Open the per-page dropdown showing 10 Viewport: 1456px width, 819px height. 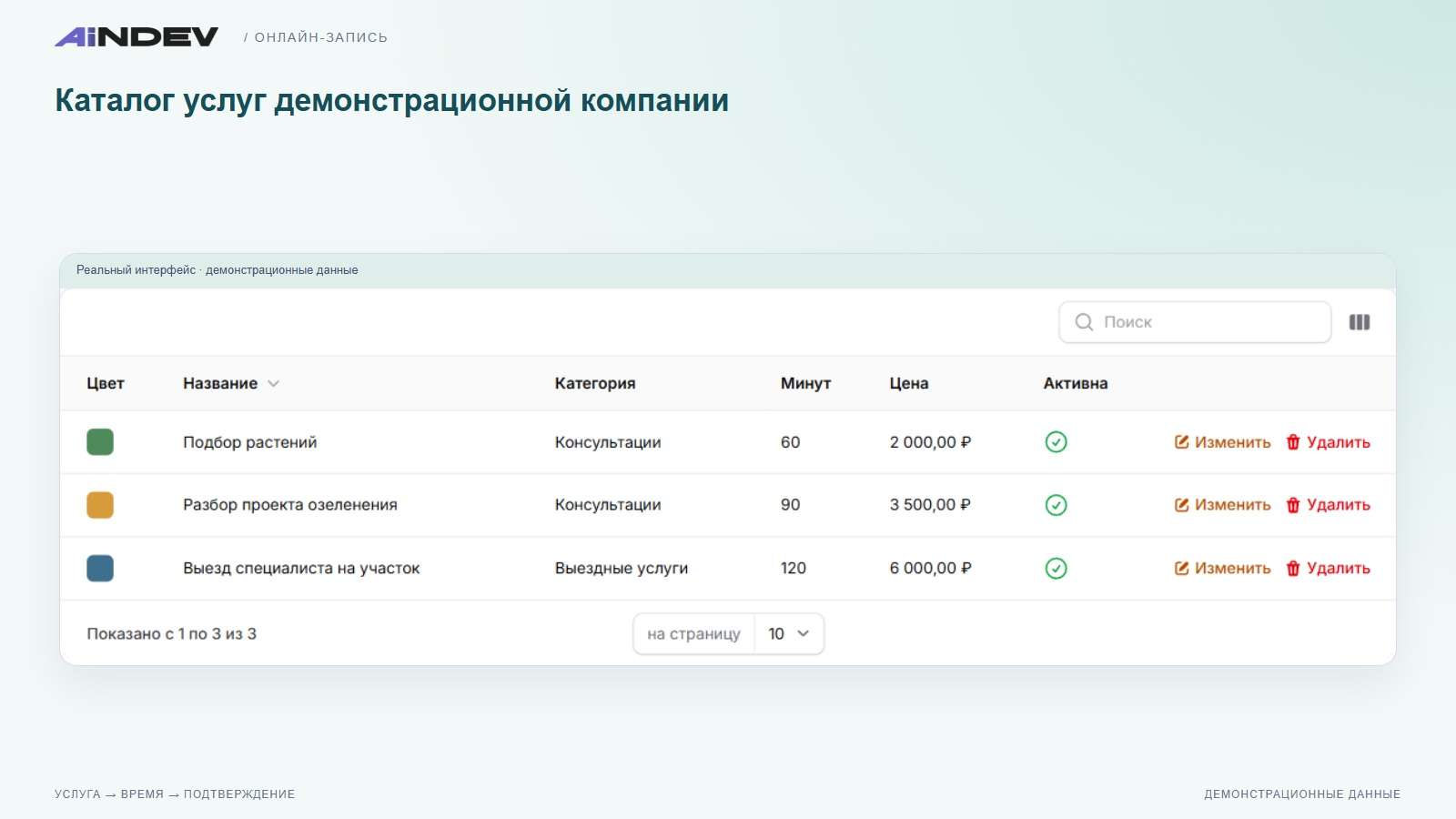pos(789,634)
